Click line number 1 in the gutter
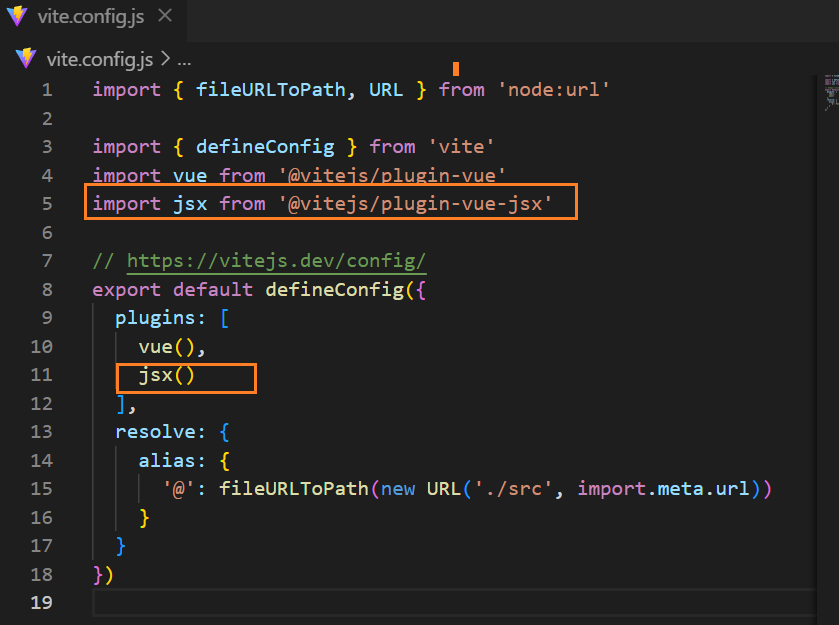Screen dimensions: 839x625 [x=47, y=90]
